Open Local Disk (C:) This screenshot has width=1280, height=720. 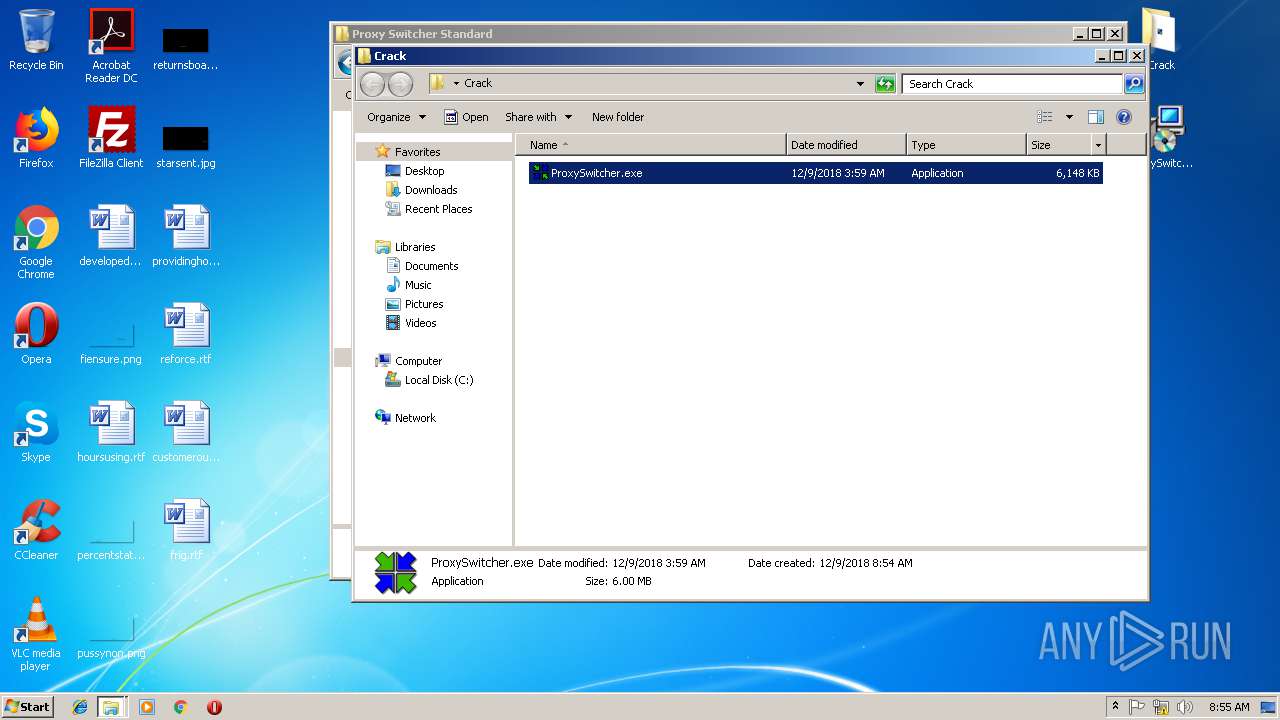[x=438, y=380]
